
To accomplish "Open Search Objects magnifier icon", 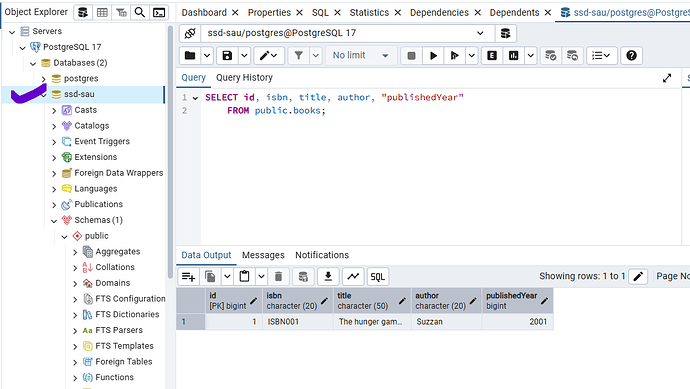I will [140, 12].
